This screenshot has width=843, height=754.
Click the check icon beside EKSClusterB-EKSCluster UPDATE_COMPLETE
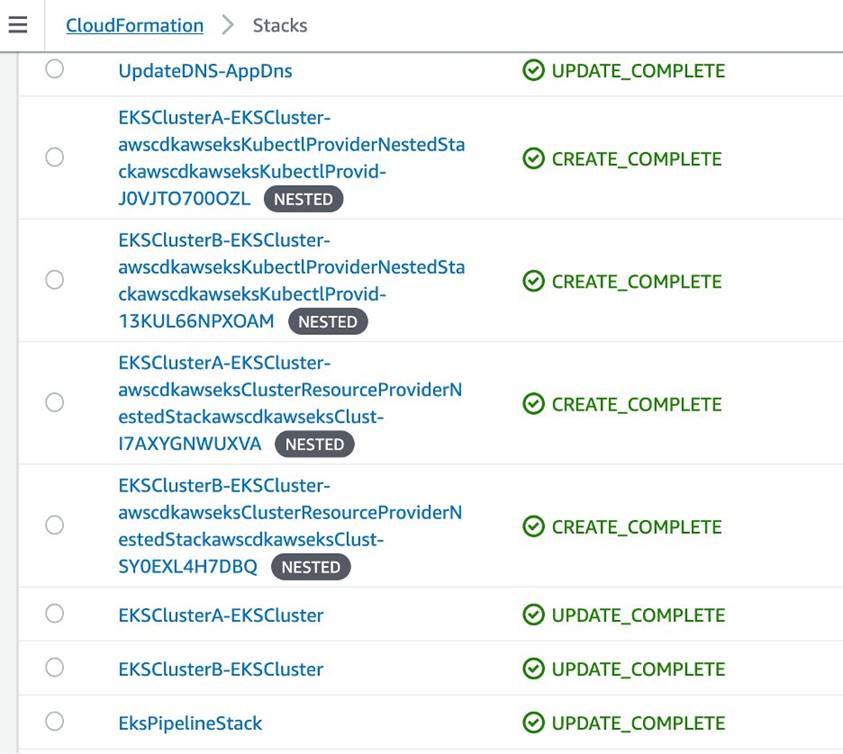point(531,668)
